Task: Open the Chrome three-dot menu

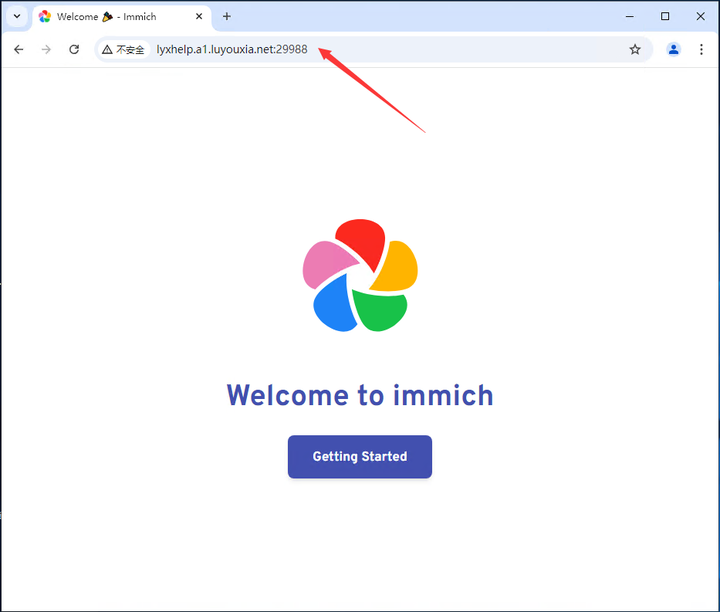Action: pyautogui.click(x=701, y=49)
